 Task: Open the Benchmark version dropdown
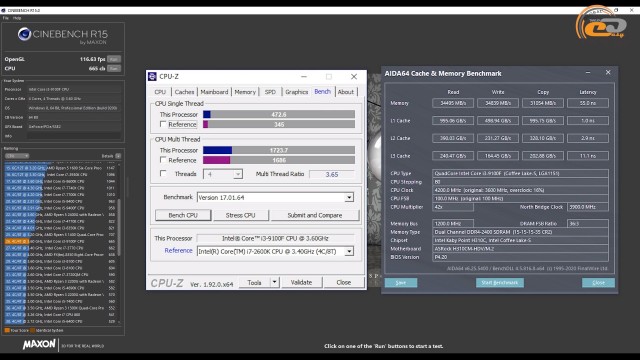tap(349, 198)
